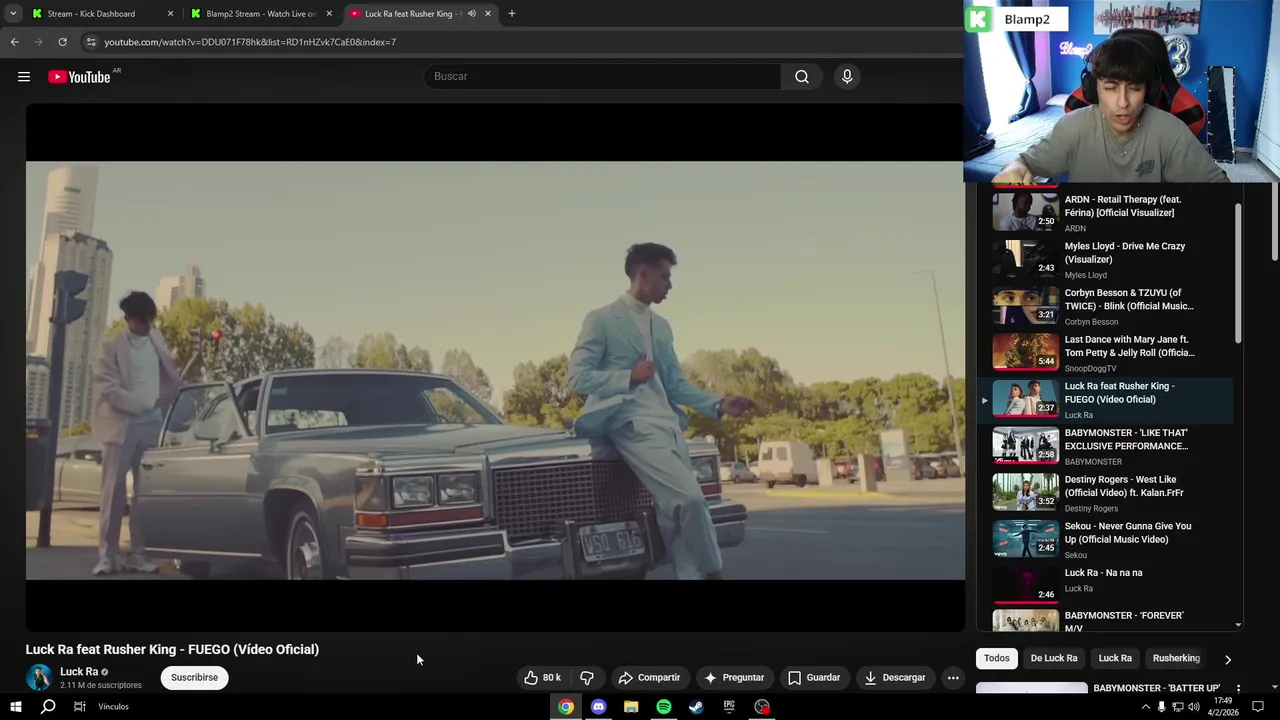
Task: Open Discord from the taskbar
Action: point(598,707)
